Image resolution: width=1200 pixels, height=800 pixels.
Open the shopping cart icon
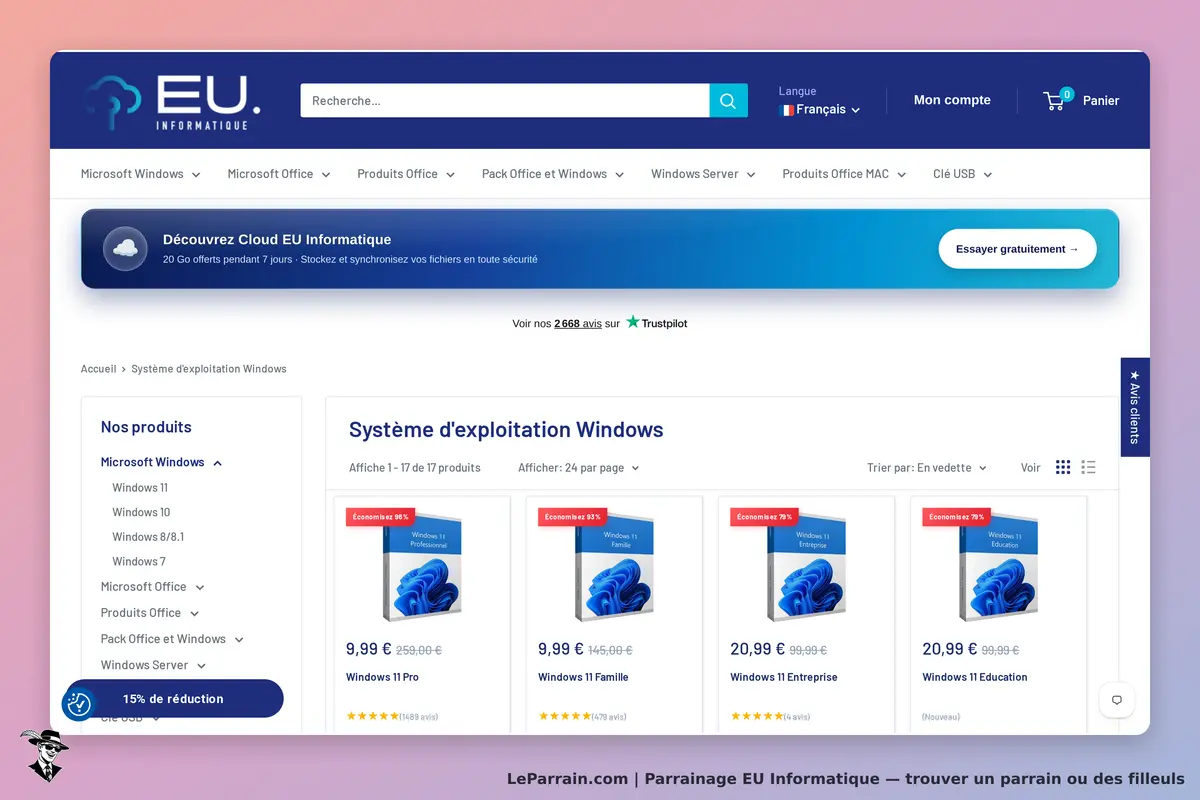[1057, 100]
